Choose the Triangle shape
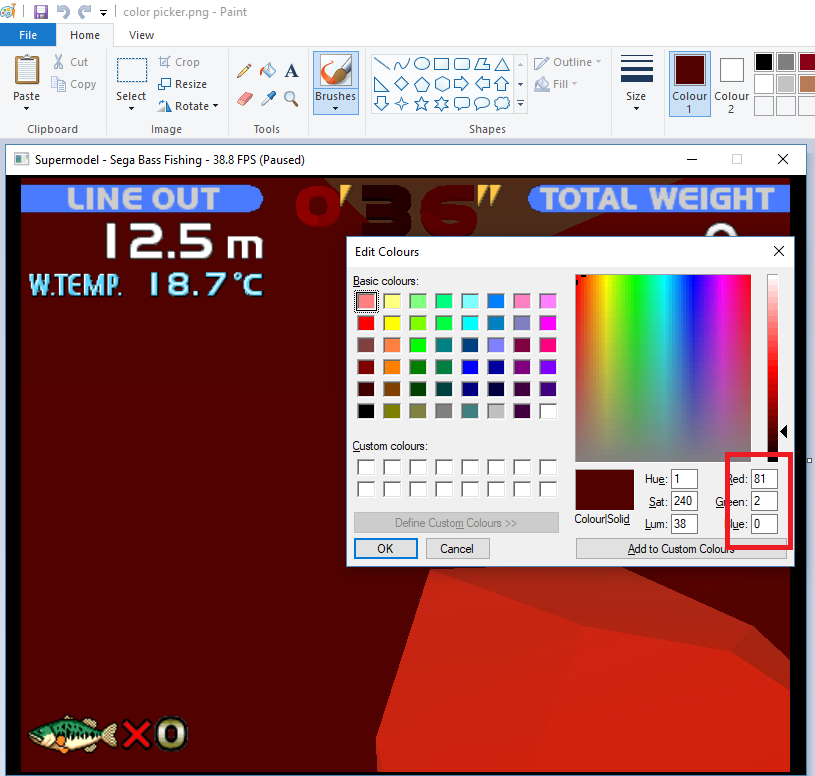The image size is (815, 776). click(502, 64)
